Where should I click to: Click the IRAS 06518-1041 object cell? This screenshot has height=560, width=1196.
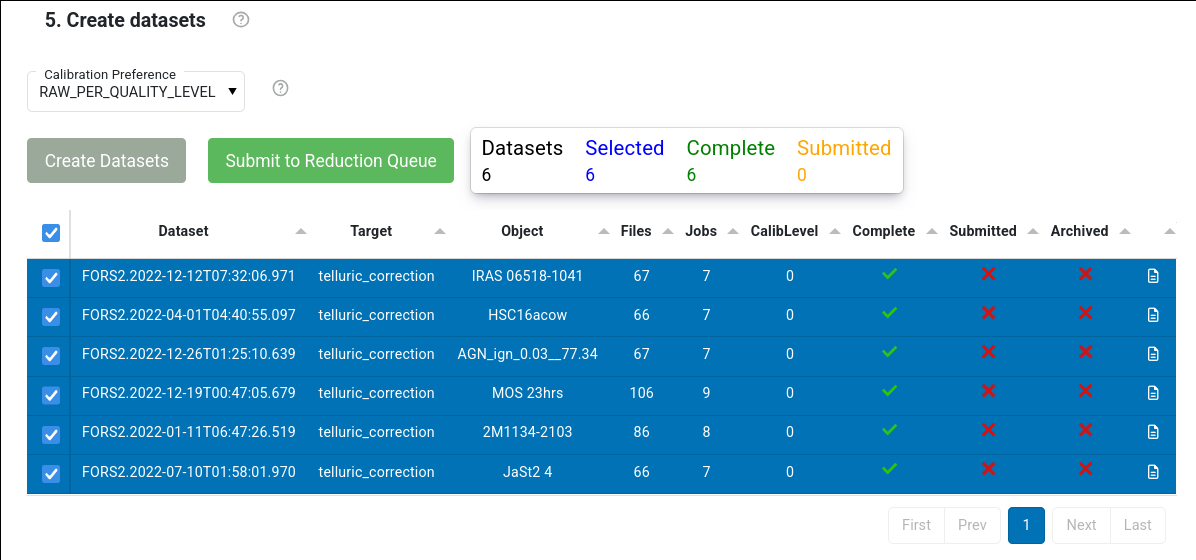pyautogui.click(x=527, y=275)
